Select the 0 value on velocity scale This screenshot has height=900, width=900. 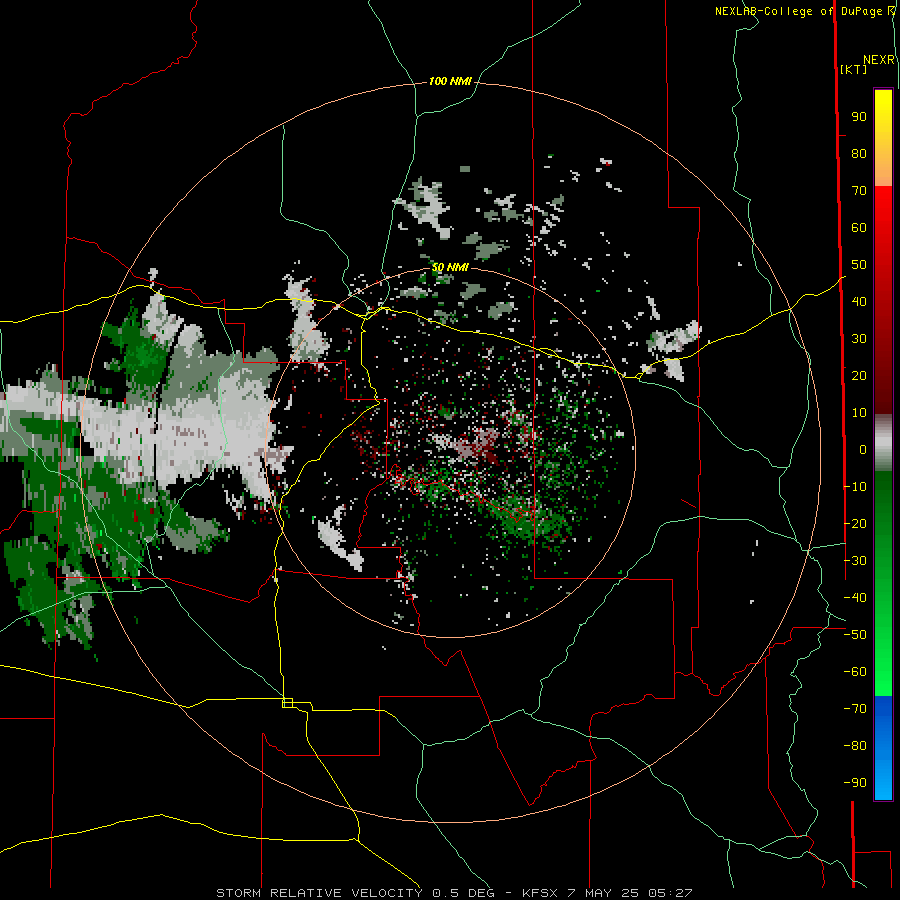pos(862,450)
